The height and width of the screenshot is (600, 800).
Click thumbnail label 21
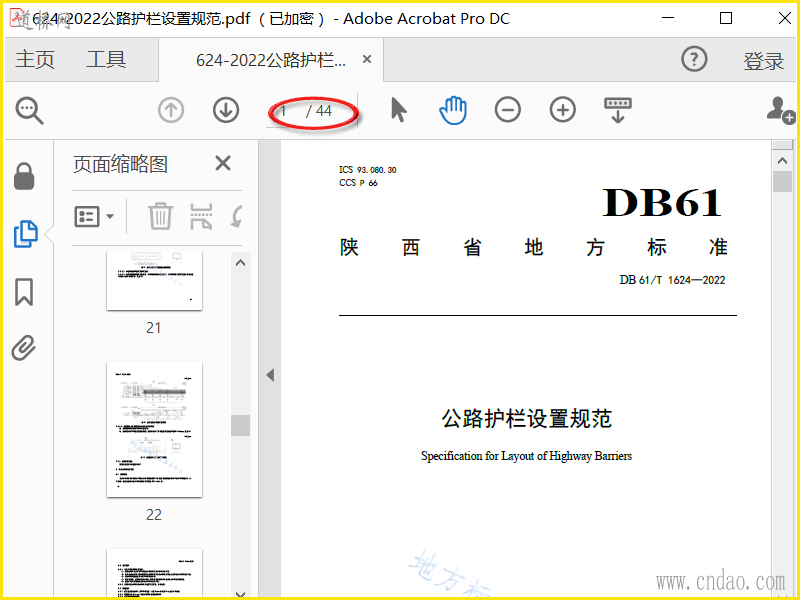click(x=154, y=328)
